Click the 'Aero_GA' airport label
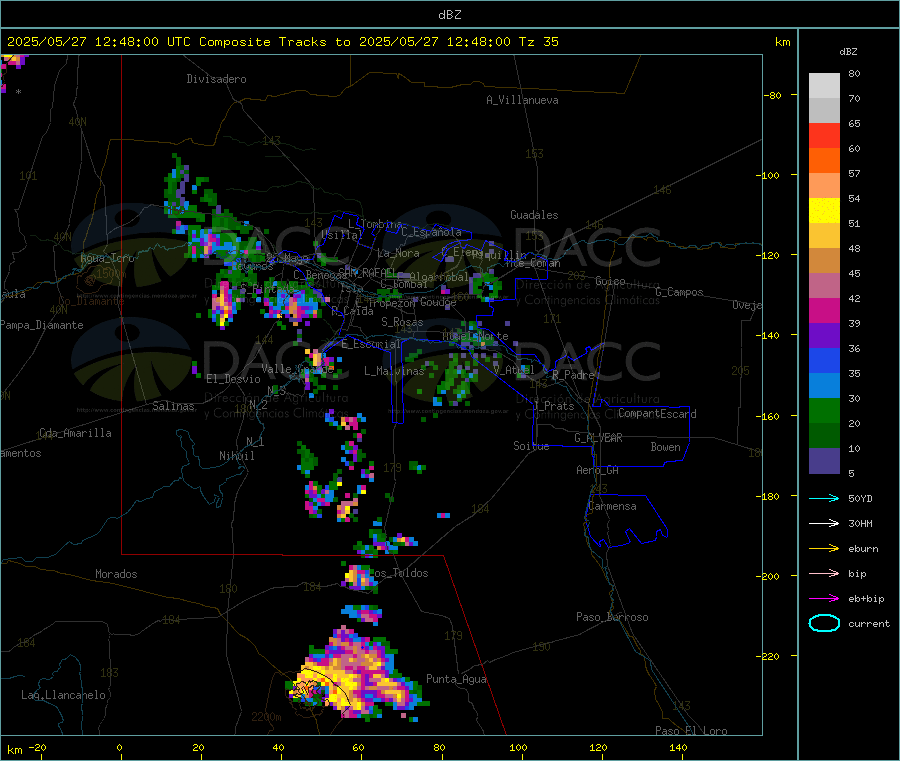Viewport: 900px width, 761px height. point(598,470)
